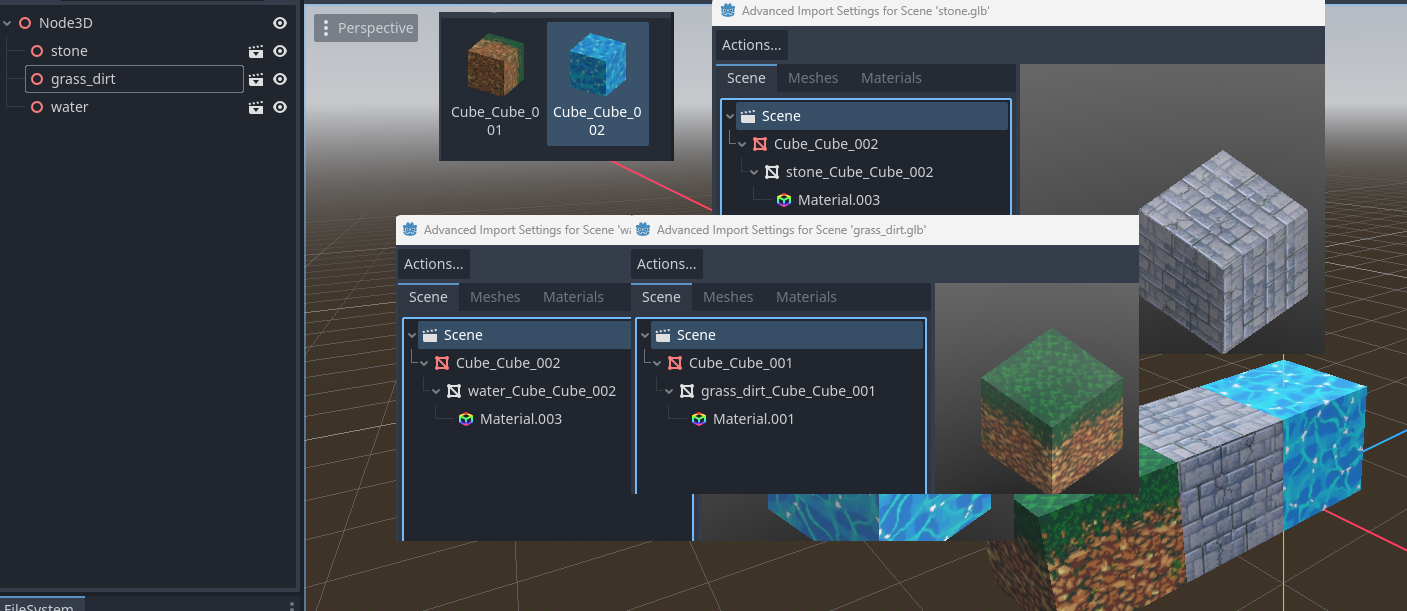Click mesh icon of water_Cube_Cube_002
Image resolution: width=1407 pixels, height=611 pixels.
coord(454,391)
